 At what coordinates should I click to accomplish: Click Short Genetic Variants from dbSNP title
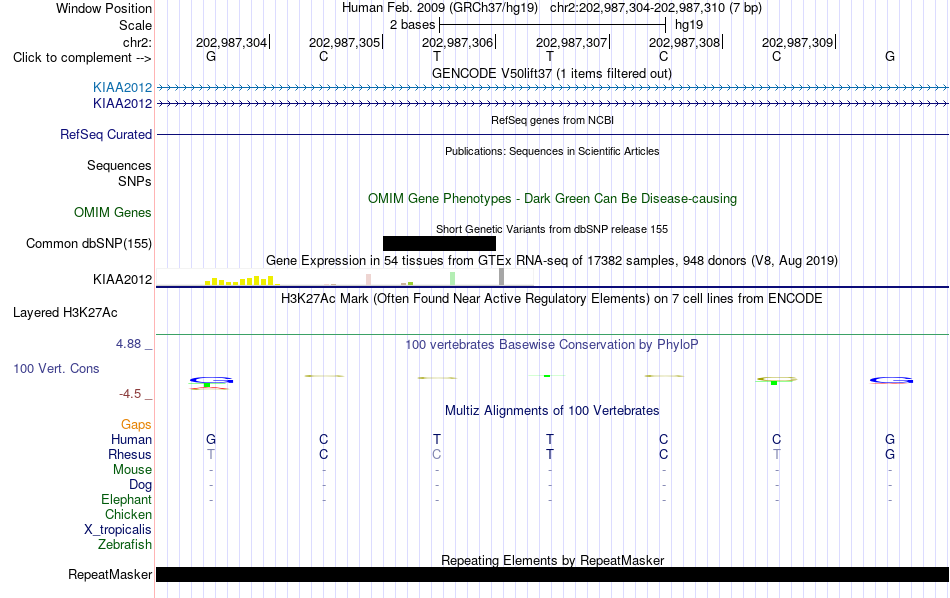552,229
